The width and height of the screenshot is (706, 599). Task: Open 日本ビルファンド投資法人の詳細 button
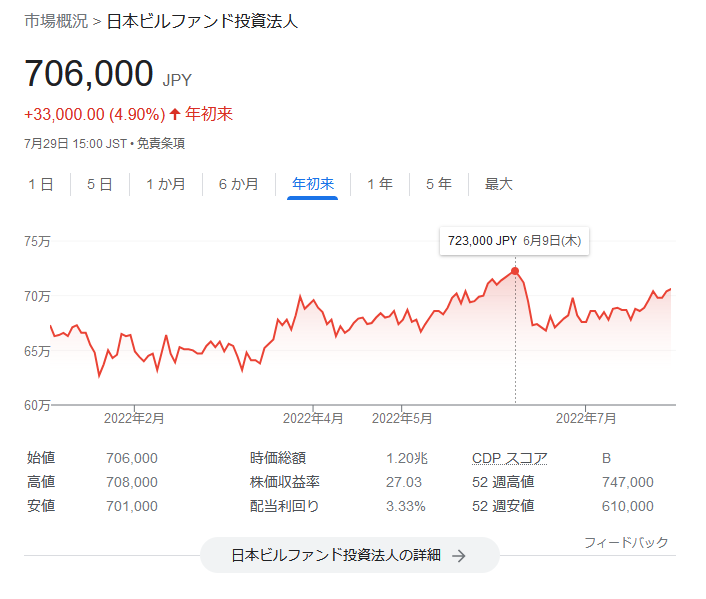click(350, 555)
